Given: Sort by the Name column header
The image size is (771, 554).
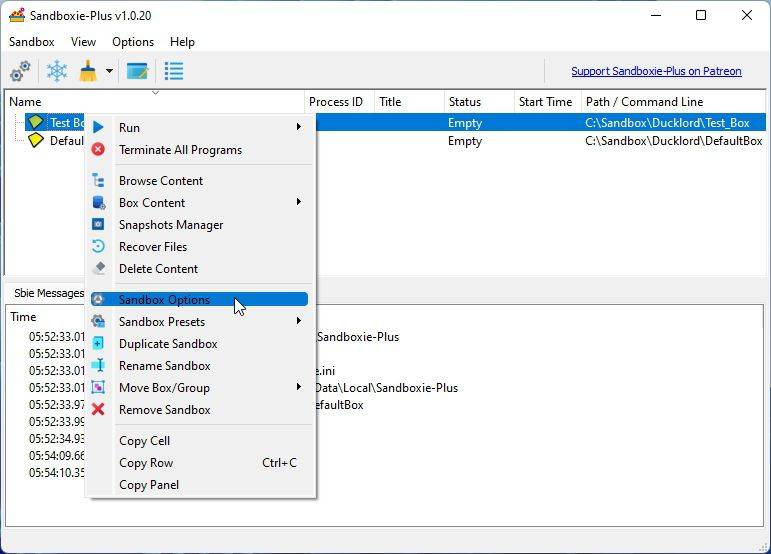Looking at the screenshot, I should 155,102.
